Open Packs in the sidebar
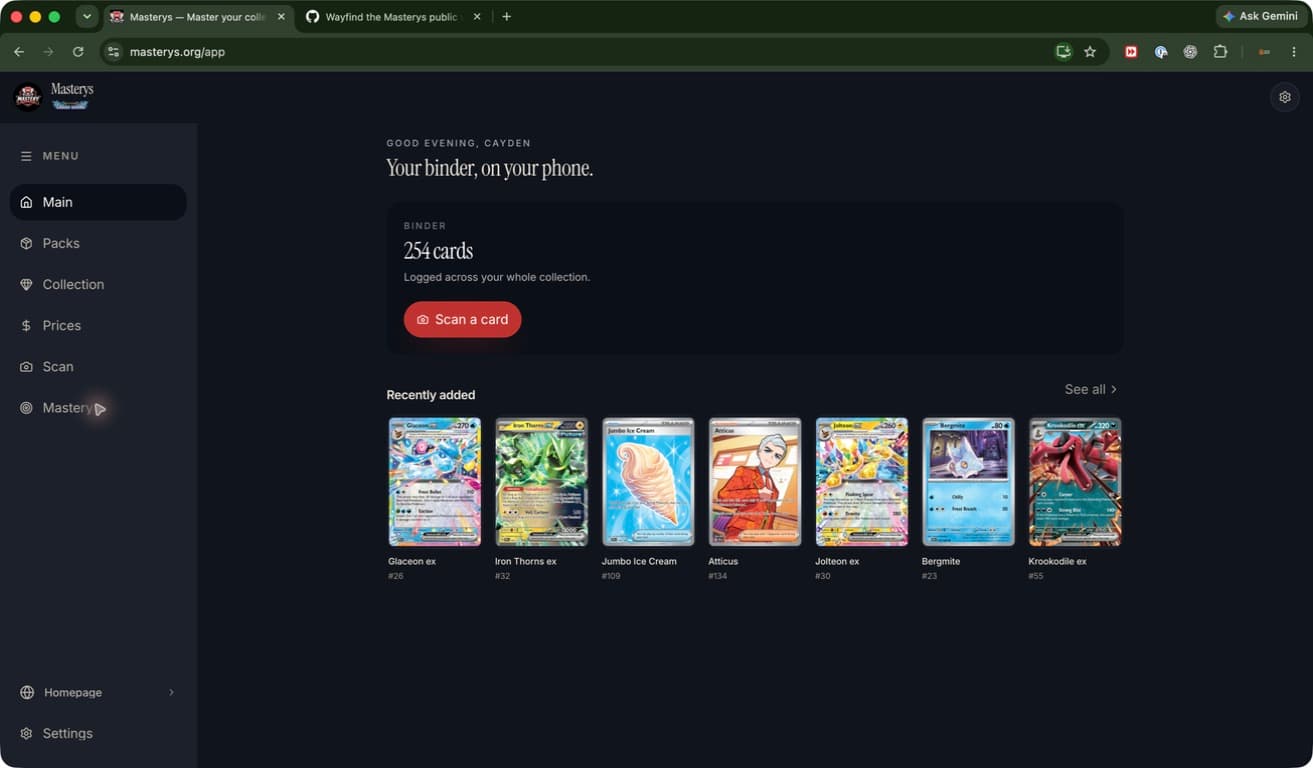Viewport: 1313px width, 768px height. (98, 243)
